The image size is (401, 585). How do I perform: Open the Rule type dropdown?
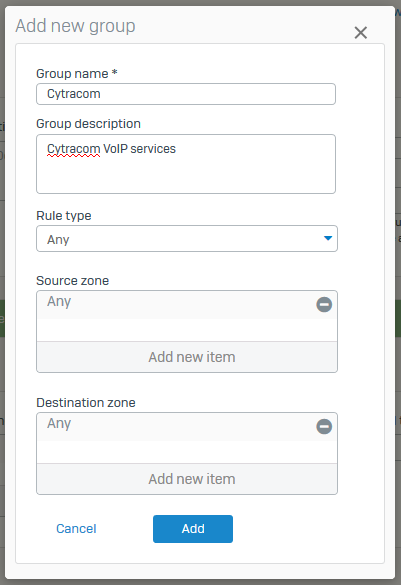click(x=187, y=238)
